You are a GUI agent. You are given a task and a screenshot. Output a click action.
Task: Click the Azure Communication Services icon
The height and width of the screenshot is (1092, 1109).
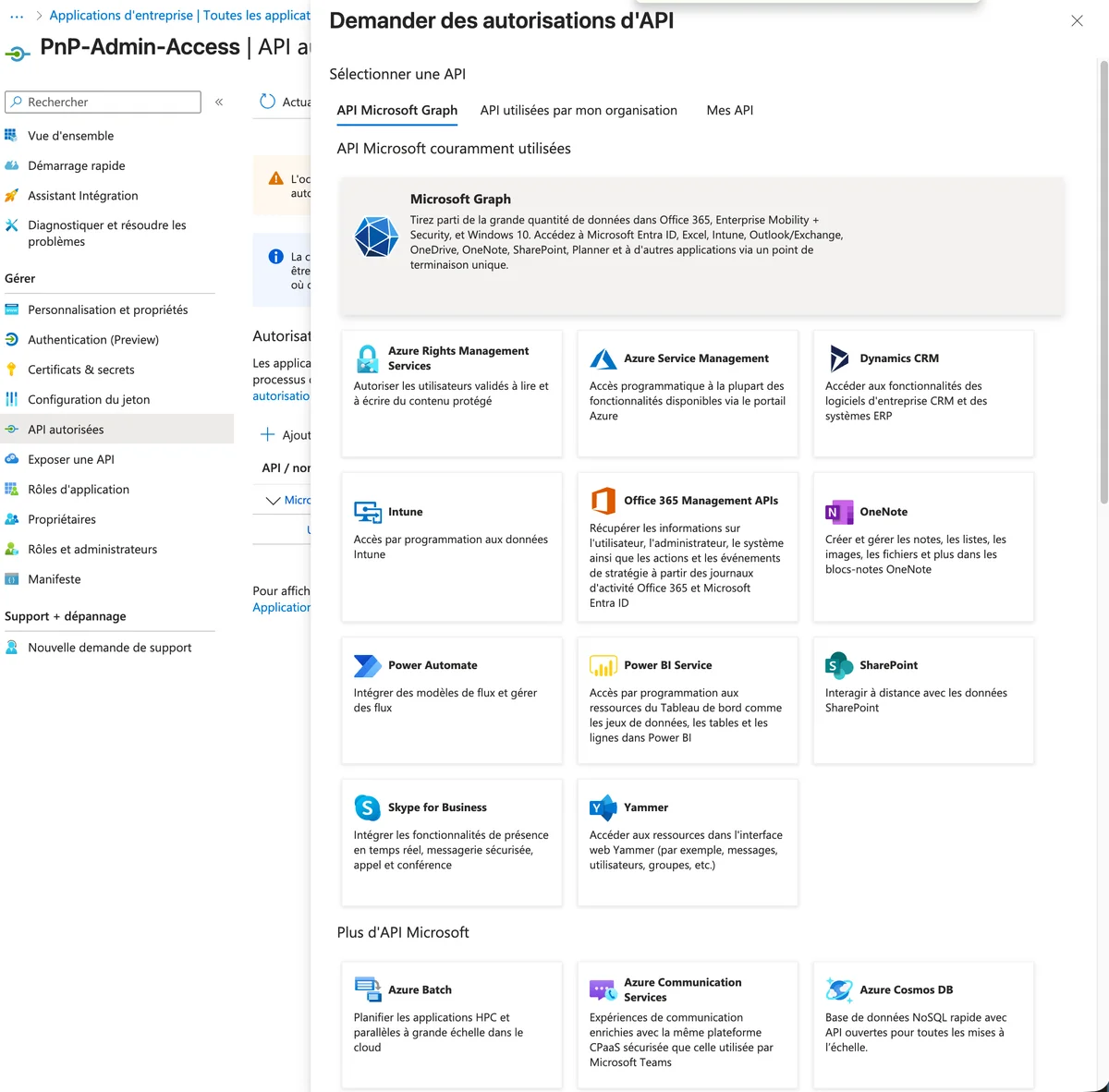coord(603,990)
